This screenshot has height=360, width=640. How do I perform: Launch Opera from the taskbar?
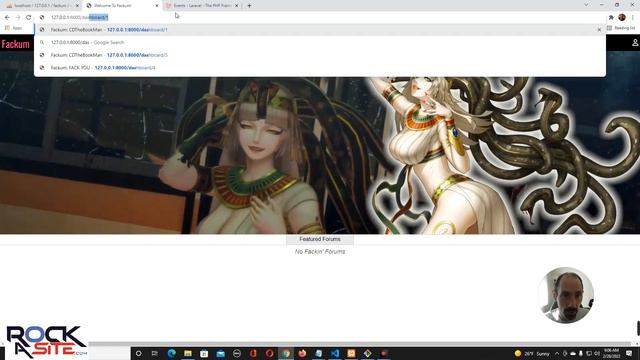pyautogui.click(x=269, y=353)
